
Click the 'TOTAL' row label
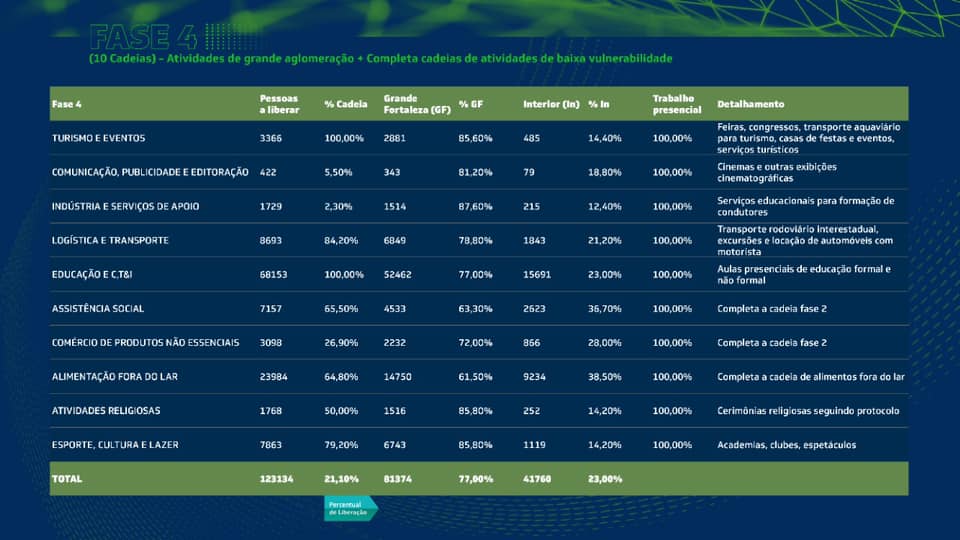point(67,479)
